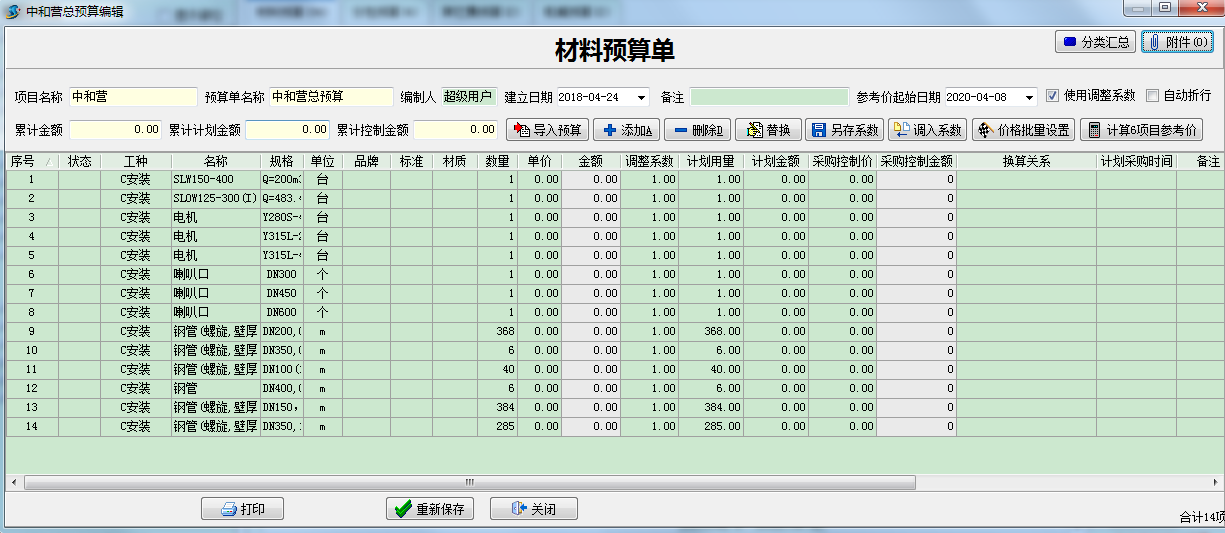This screenshot has width=1225, height=533.
Task: Click the 计划用量 column header
Action: pos(710,161)
